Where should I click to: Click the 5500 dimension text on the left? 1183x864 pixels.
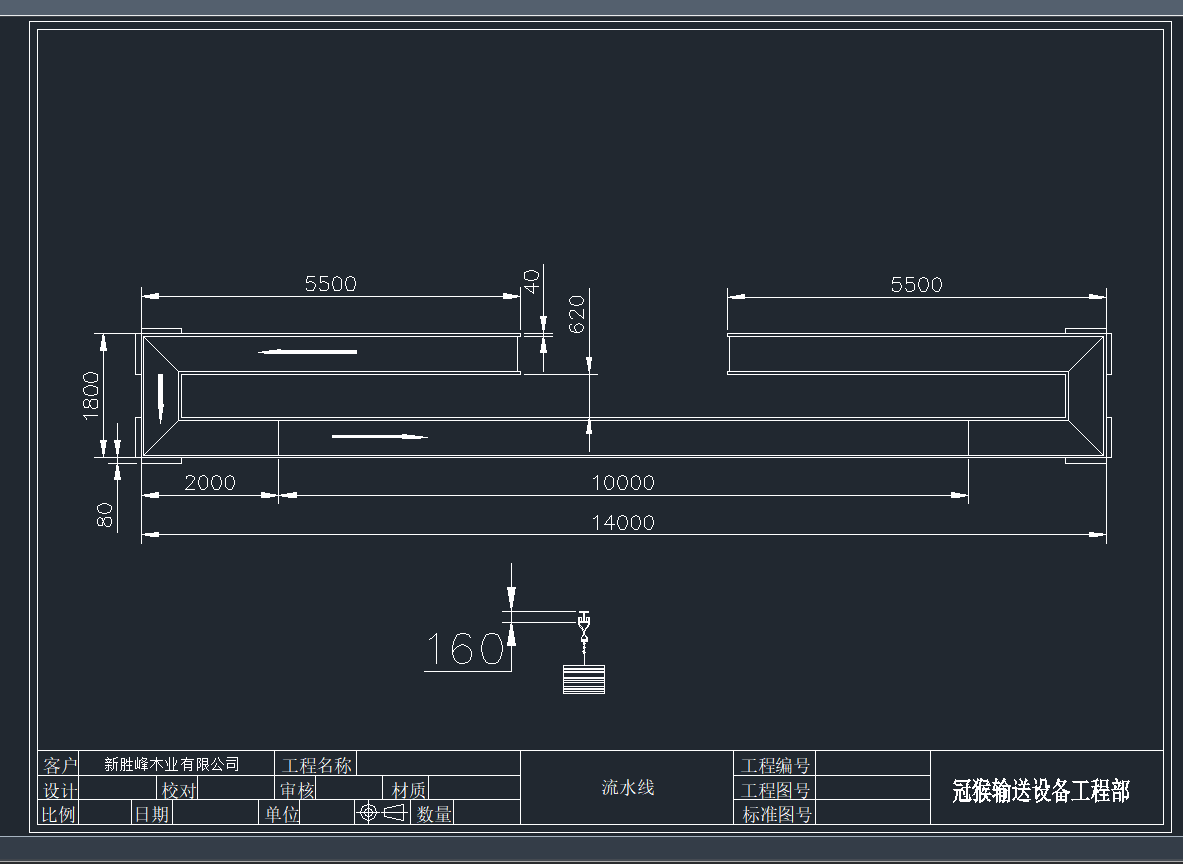point(331,284)
